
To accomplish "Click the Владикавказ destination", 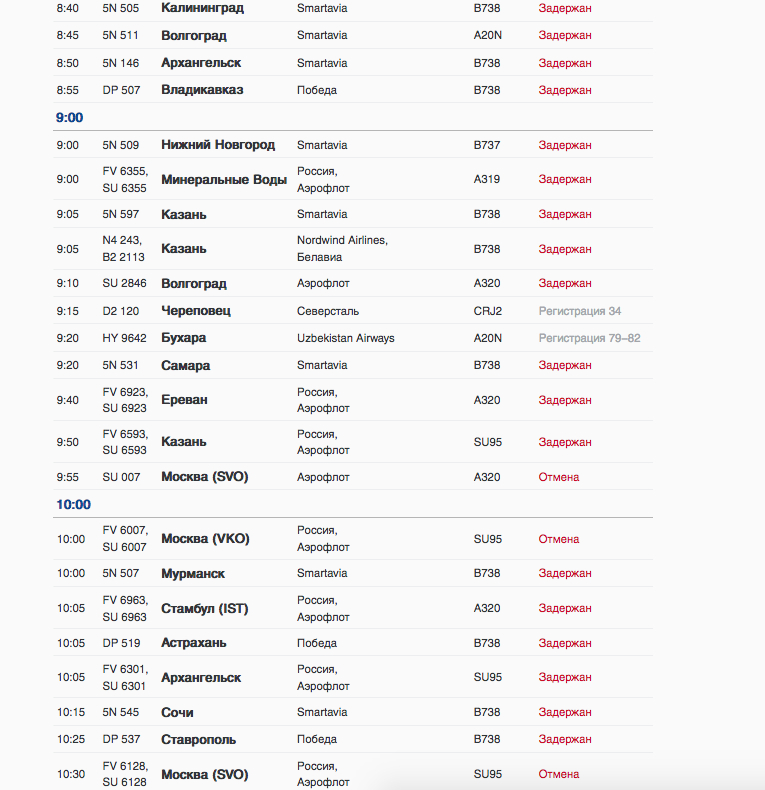I will point(202,90).
